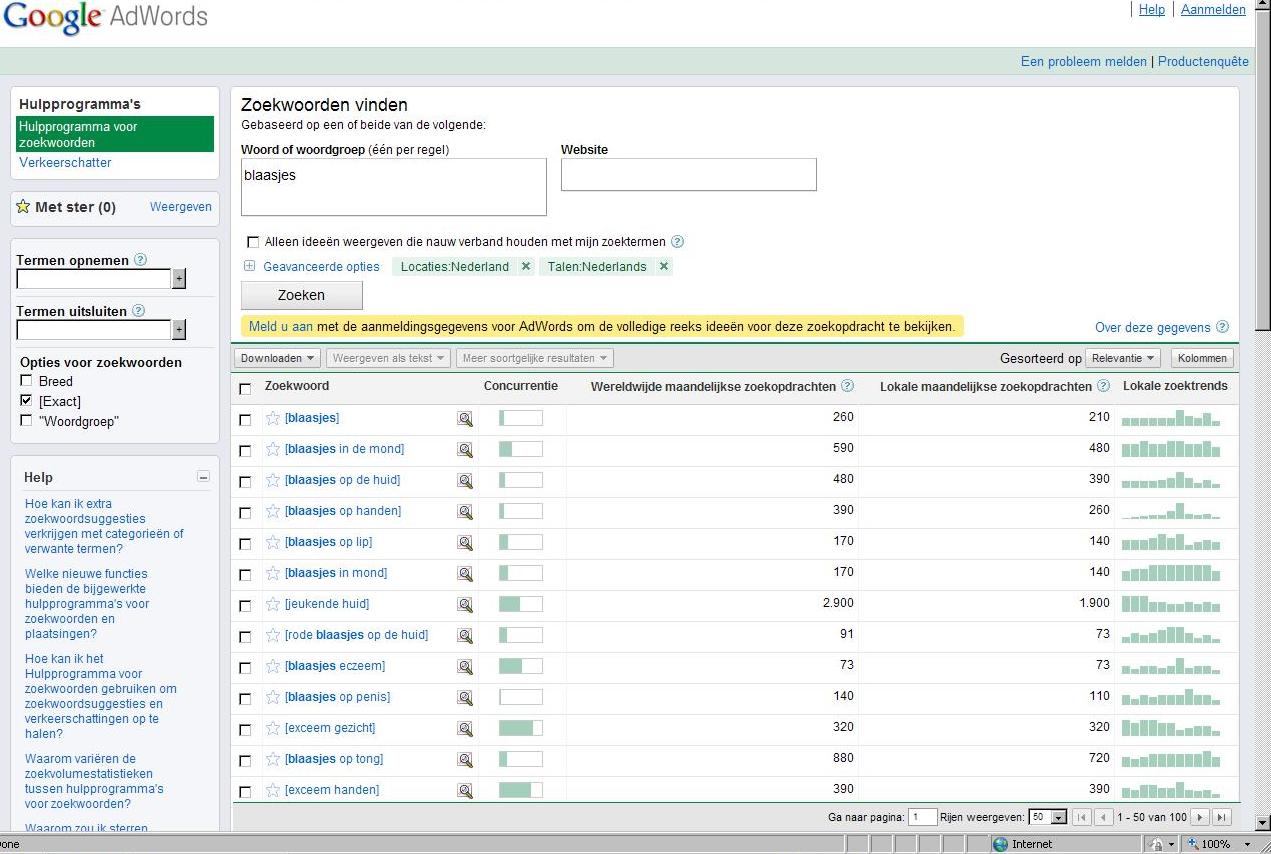The height and width of the screenshot is (854, 1271).
Task: Go to next results page arrow
Action: [1201, 817]
